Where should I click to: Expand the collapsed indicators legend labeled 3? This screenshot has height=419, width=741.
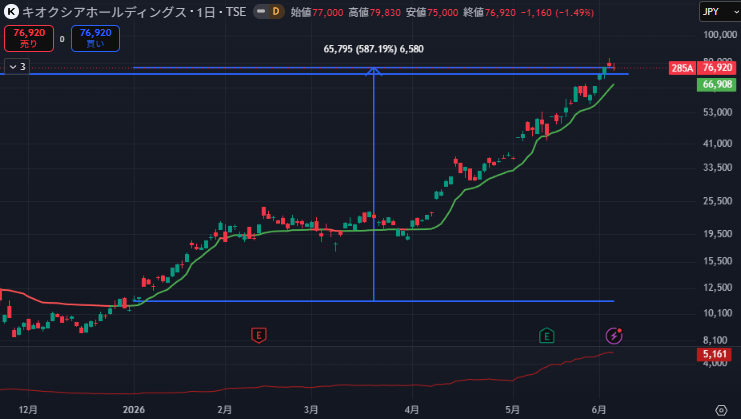(x=17, y=67)
